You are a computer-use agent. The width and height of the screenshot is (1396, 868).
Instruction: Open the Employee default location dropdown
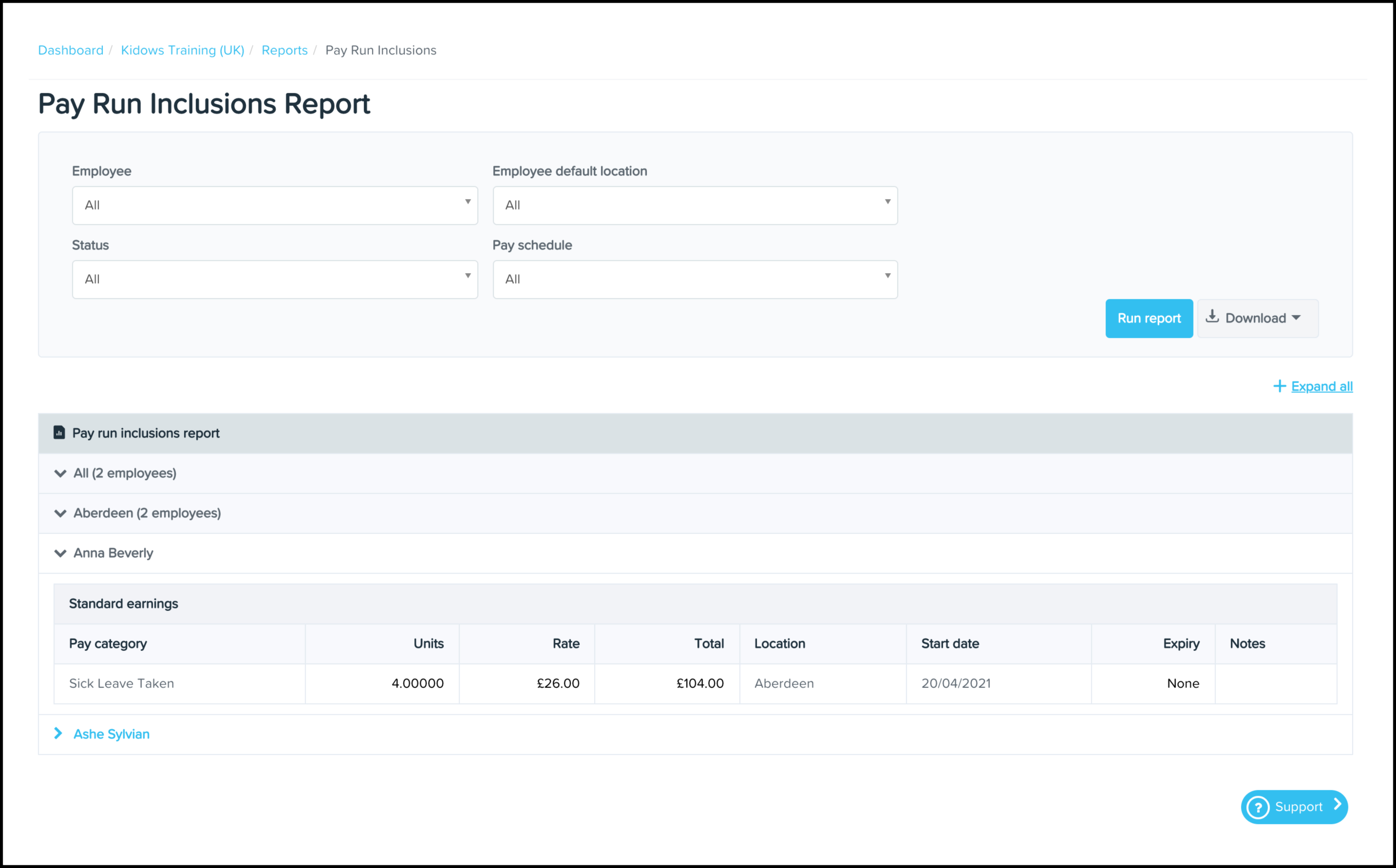click(x=695, y=205)
